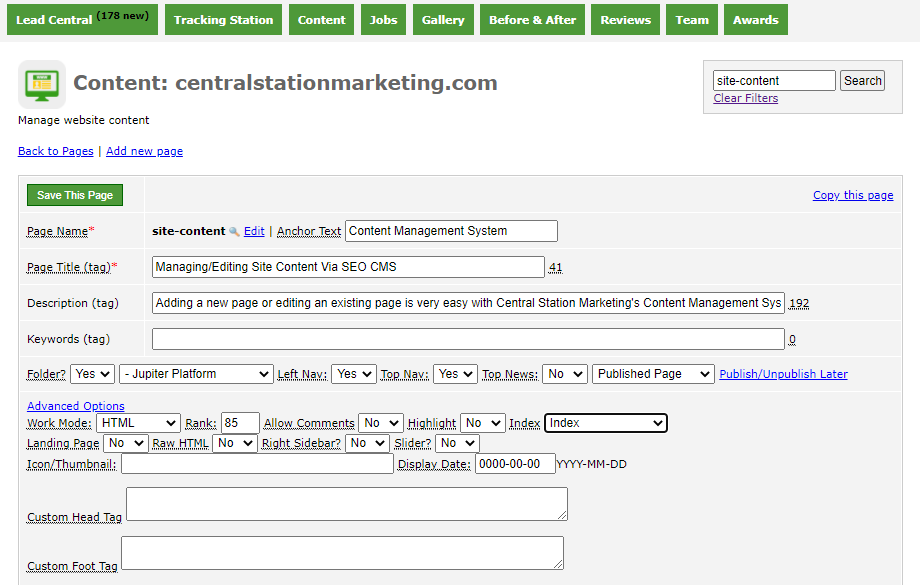Image resolution: width=920 pixels, height=585 pixels.
Task: Click Publish/Unpublish Later link
Action: coord(783,374)
